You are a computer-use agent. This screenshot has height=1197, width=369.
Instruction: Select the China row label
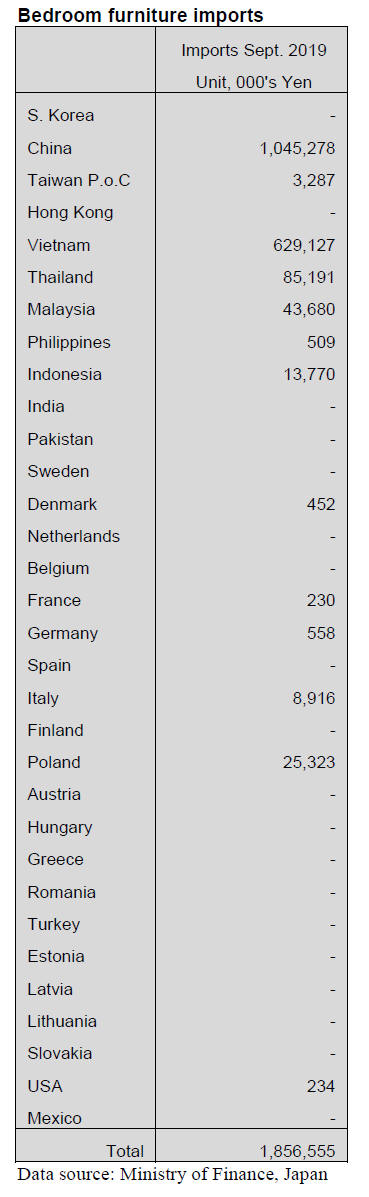coord(50,148)
